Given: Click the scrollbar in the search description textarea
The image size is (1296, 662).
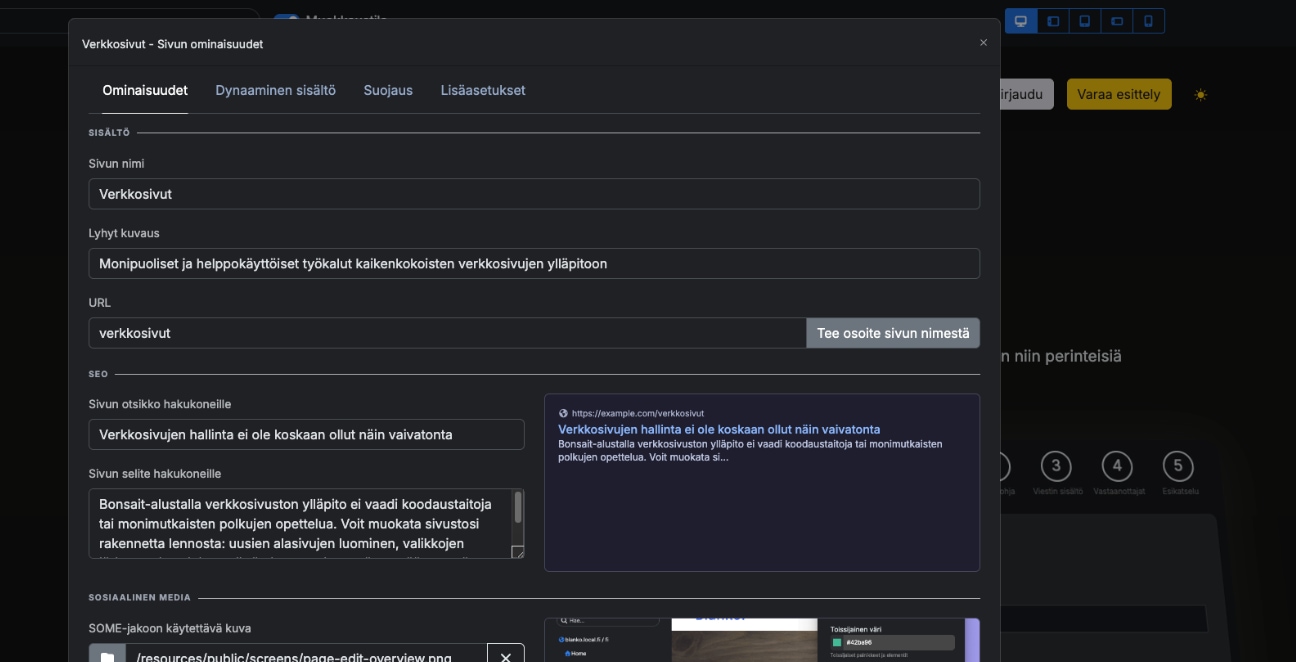Looking at the screenshot, I should tap(518, 508).
